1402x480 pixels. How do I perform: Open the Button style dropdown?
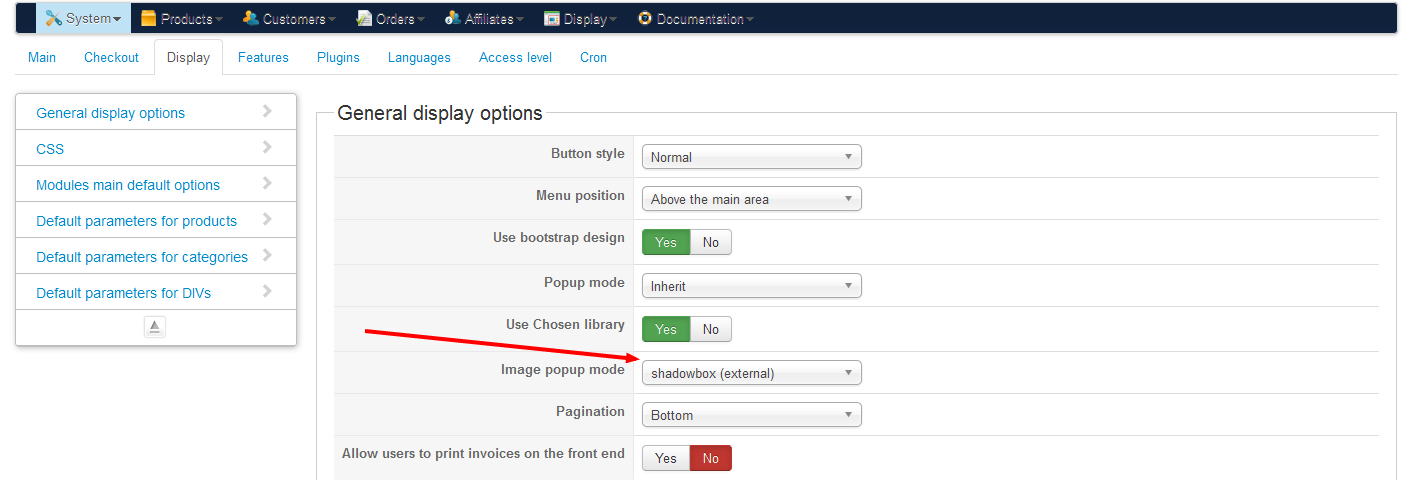(751, 157)
